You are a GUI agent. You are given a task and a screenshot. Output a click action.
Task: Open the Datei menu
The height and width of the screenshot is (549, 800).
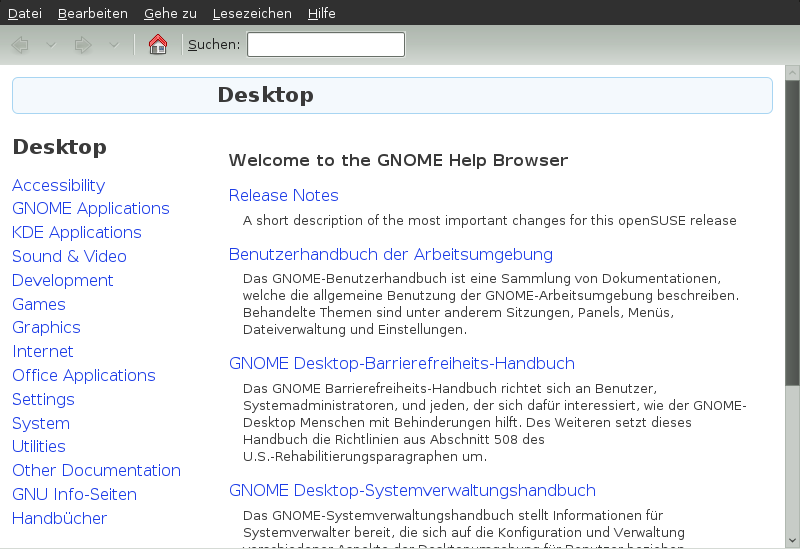tap(24, 13)
